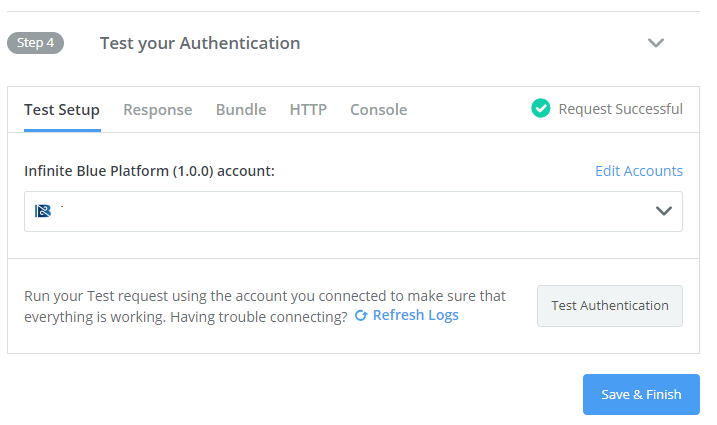Click the Refresh Logs link

pos(416,315)
